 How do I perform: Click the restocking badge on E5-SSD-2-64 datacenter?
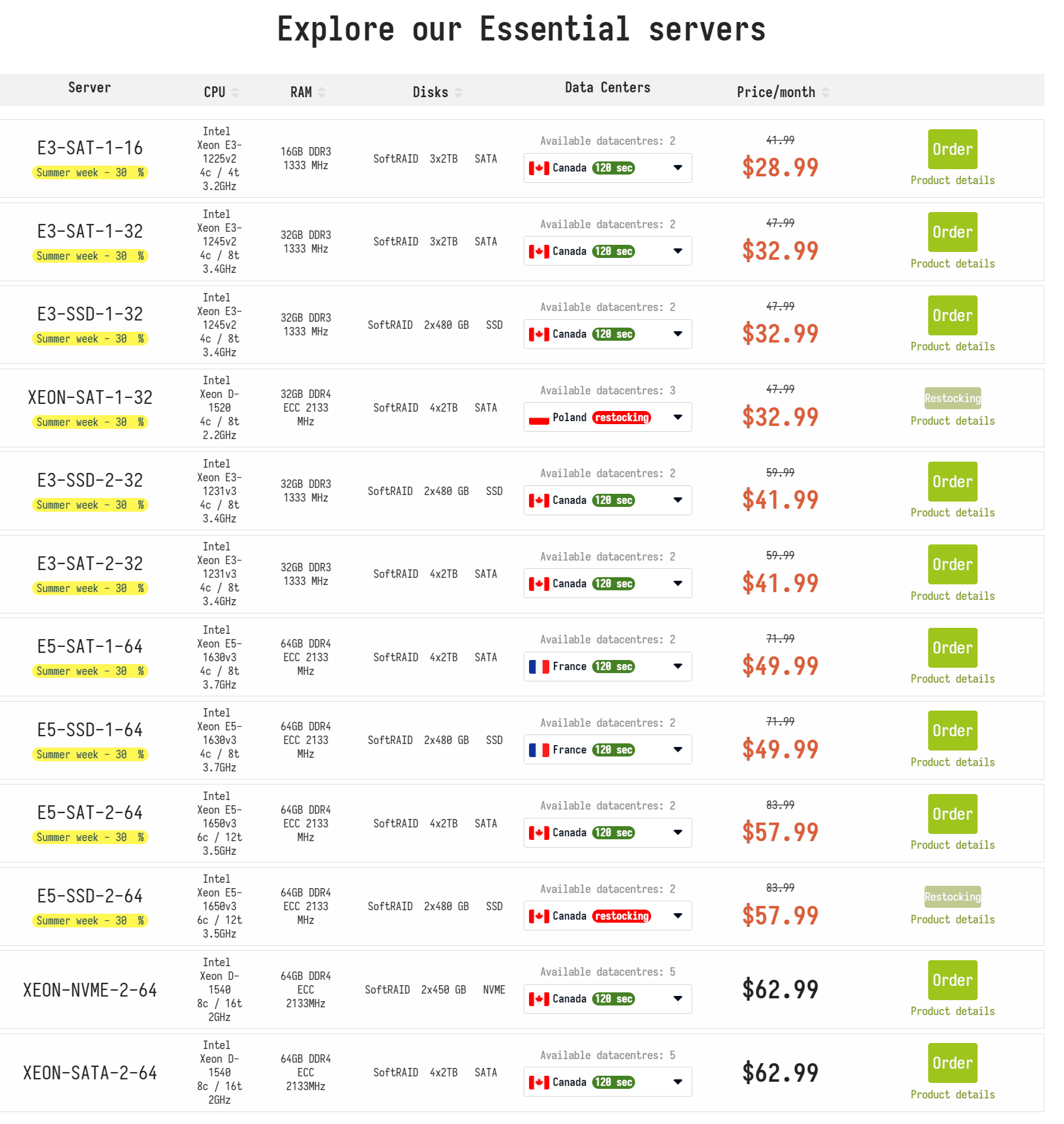(621, 916)
